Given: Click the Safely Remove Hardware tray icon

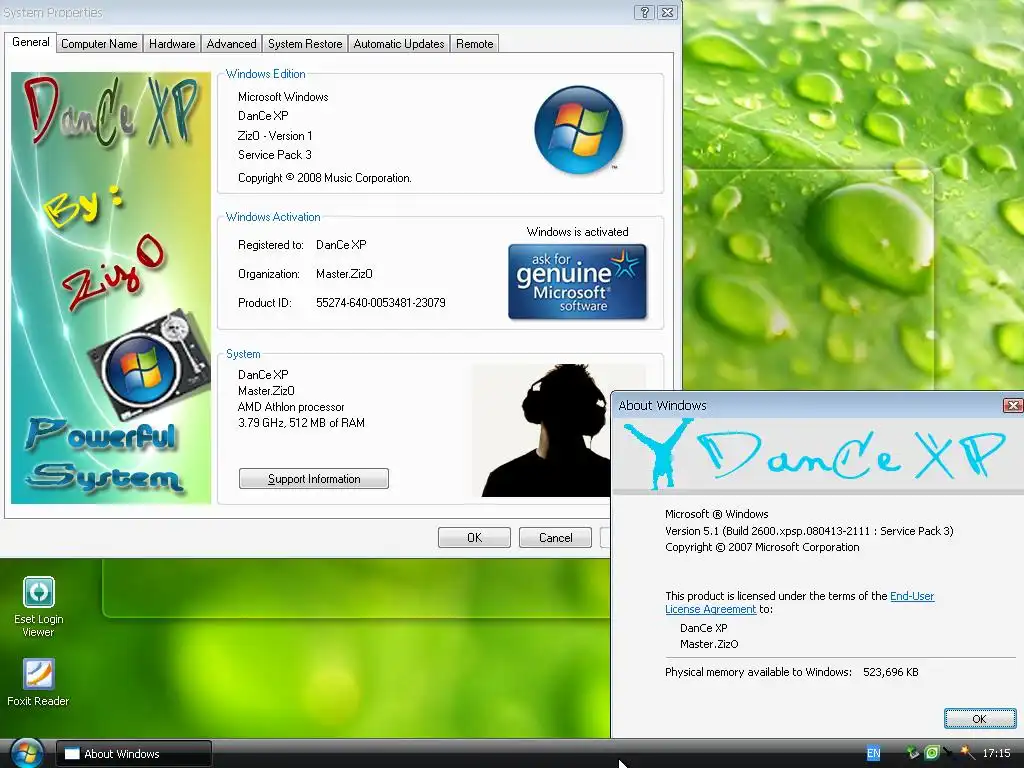Looking at the screenshot, I should [913, 753].
